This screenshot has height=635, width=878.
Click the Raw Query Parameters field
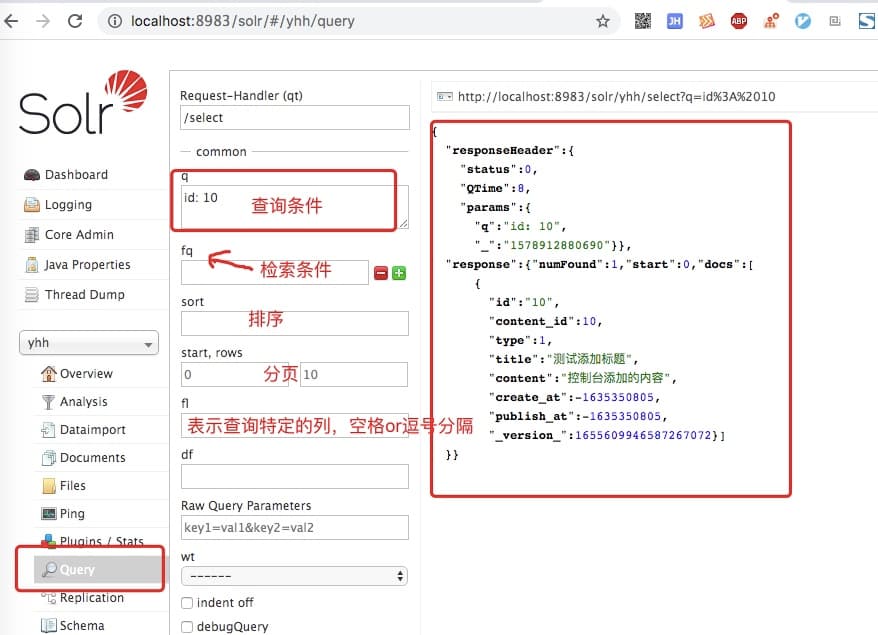pyautogui.click(x=295, y=527)
